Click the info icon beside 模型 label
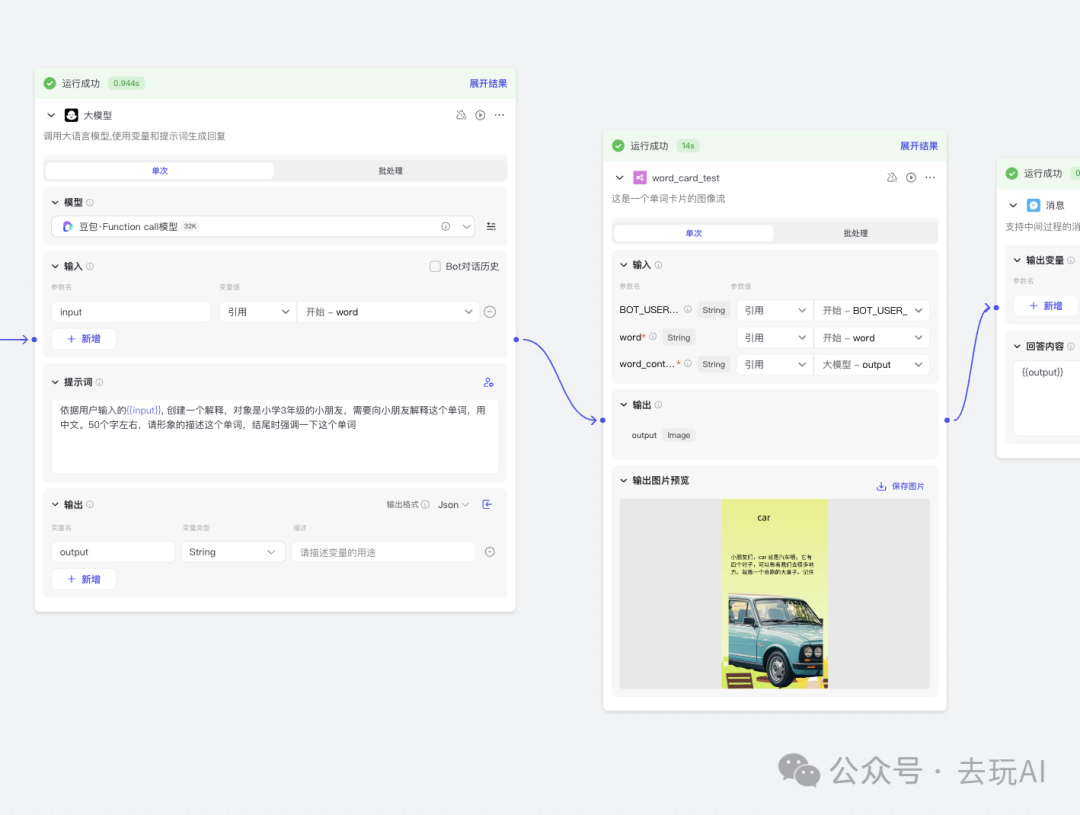 (90, 203)
